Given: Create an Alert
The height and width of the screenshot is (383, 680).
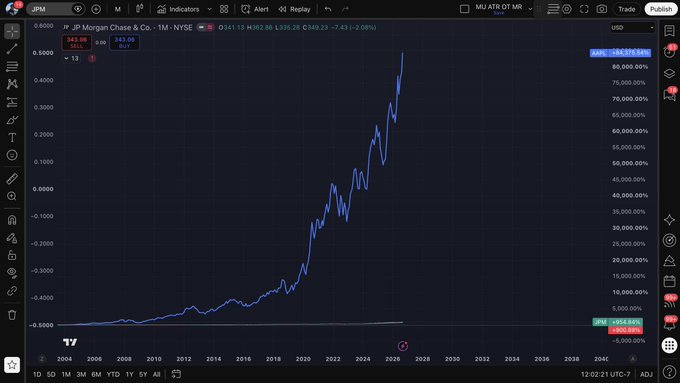Looking at the screenshot, I should (x=255, y=9).
